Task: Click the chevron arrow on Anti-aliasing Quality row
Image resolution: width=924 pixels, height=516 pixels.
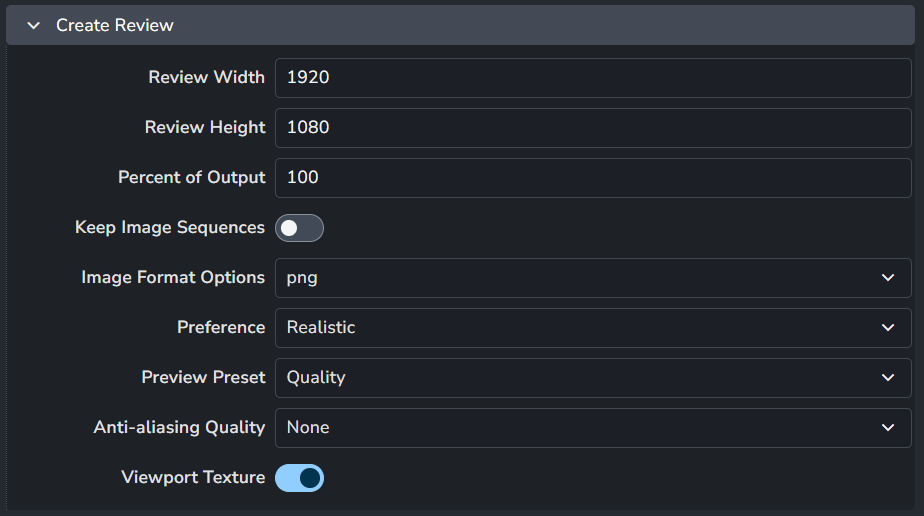Action: tap(888, 428)
